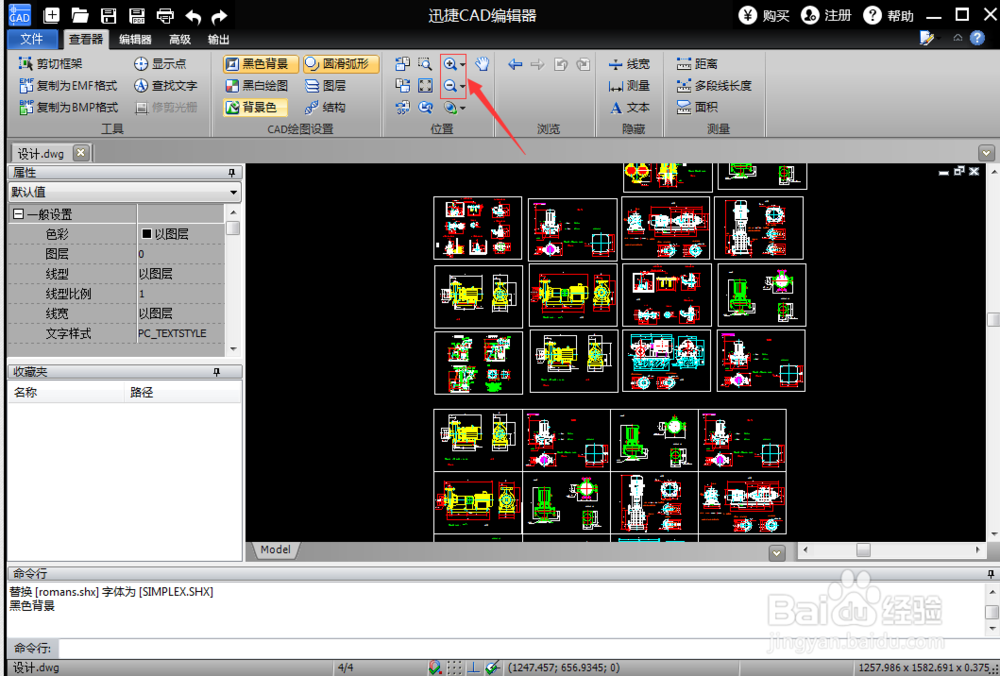Open the globe view dropdown arrow
Image resolution: width=1000 pixels, height=676 pixels.
(462, 108)
